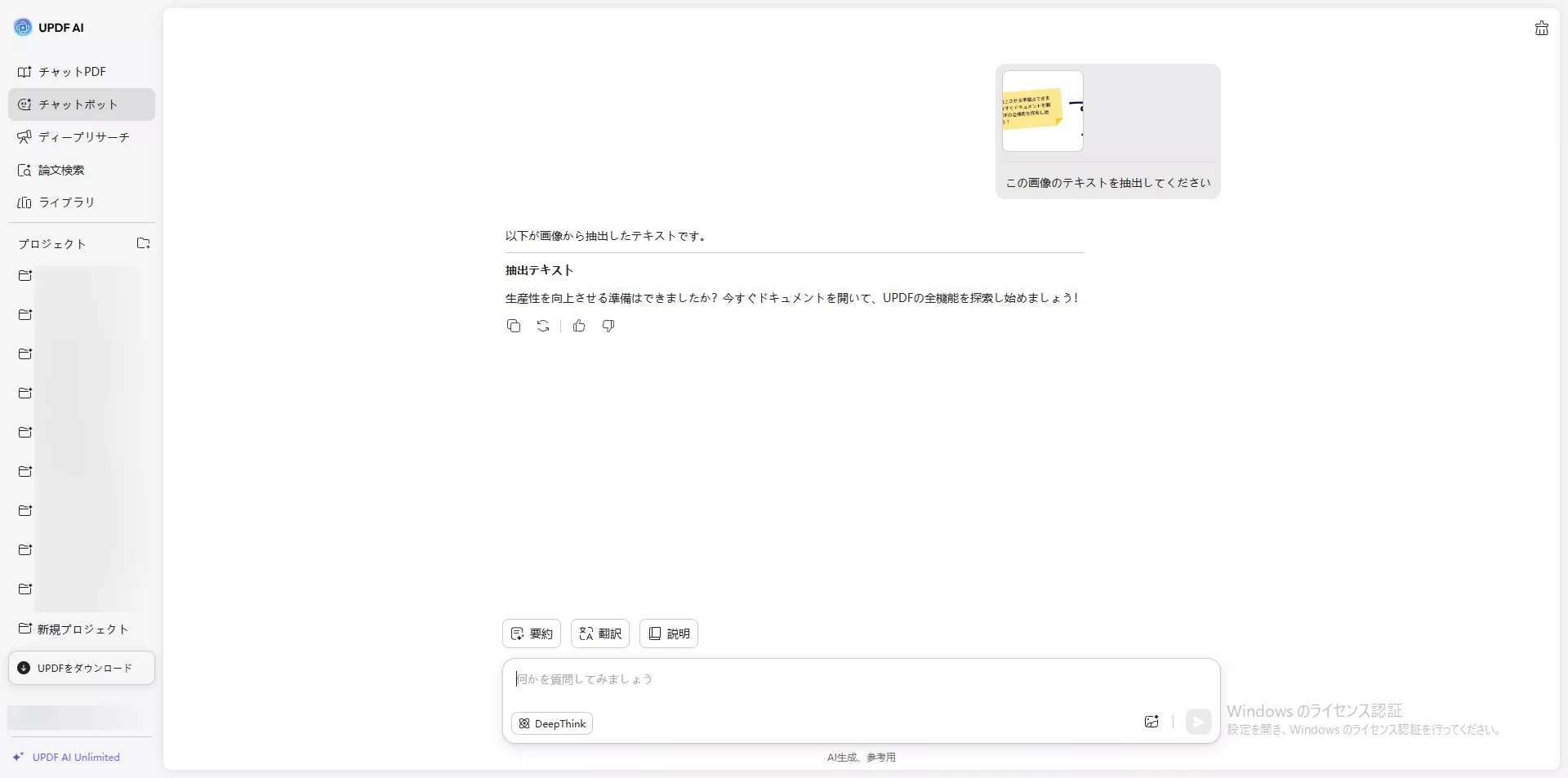Click the user message この画像のテキストを抽出してください
This screenshot has height=778, width=1568.
click(1108, 183)
